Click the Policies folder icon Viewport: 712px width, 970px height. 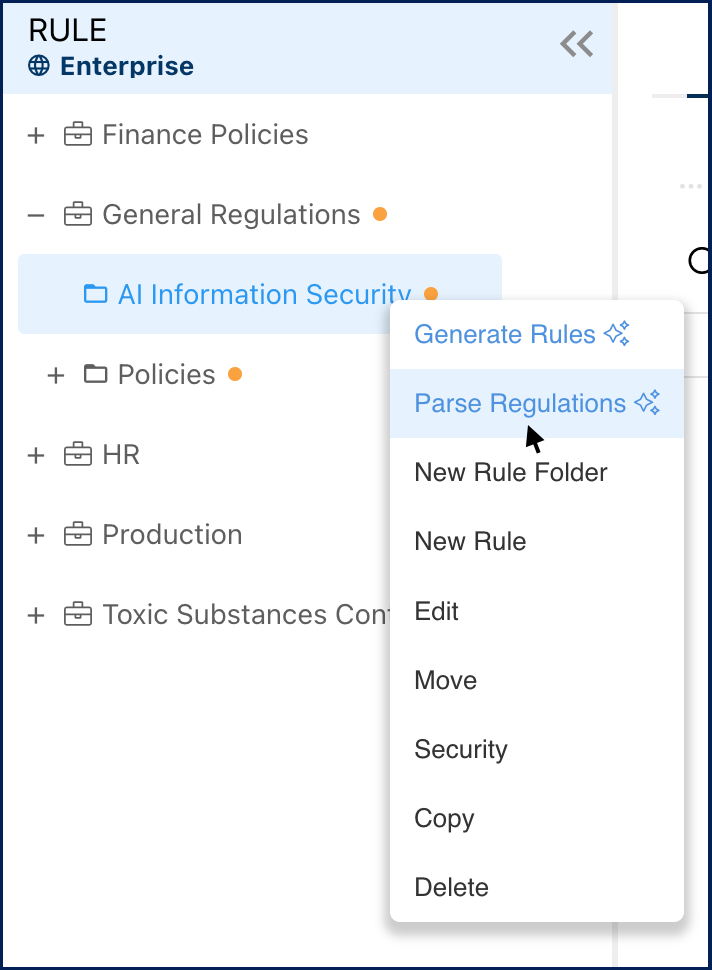click(x=95, y=374)
